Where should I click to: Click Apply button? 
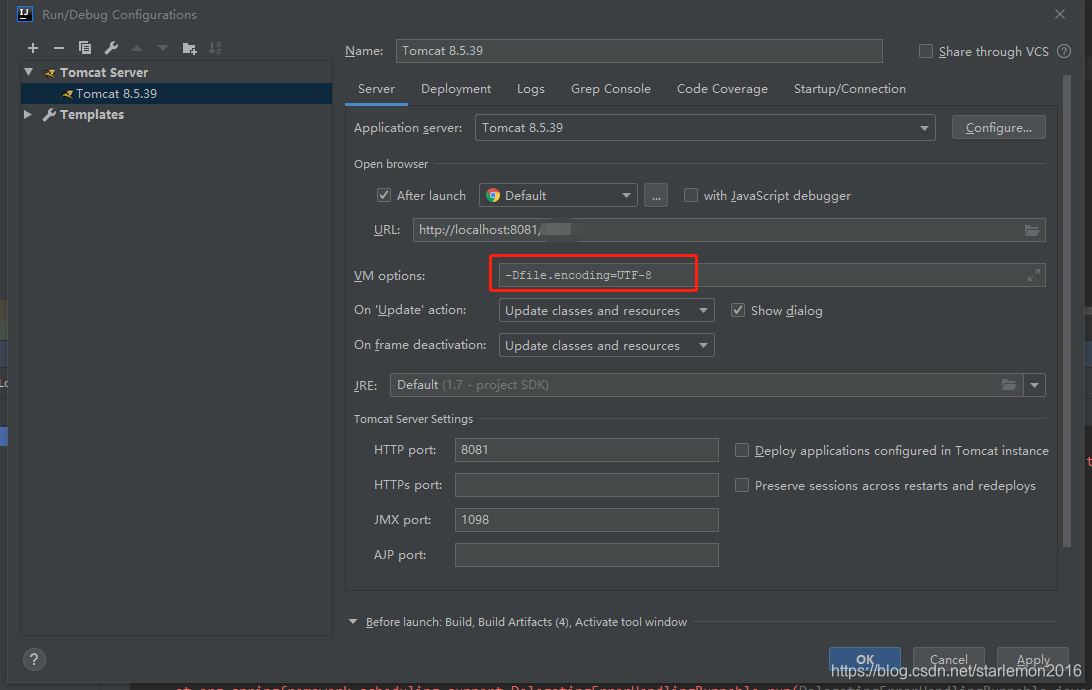click(x=1033, y=659)
